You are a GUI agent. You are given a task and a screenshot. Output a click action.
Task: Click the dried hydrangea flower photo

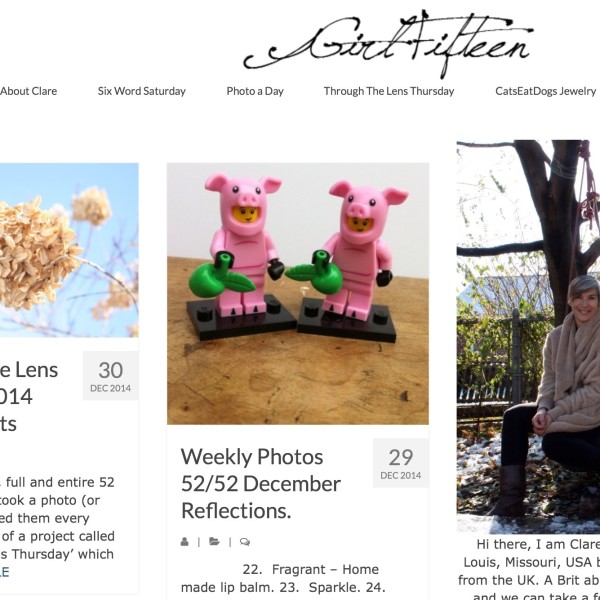point(69,250)
